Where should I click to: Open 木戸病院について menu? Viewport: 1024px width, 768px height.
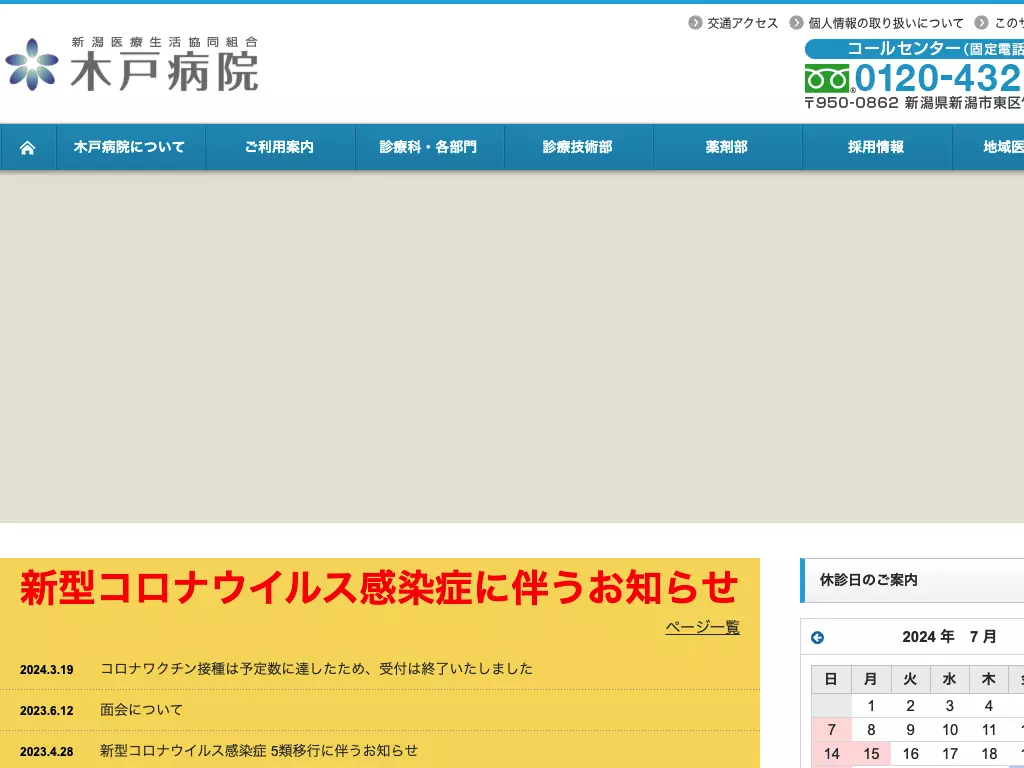coord(131,147)
